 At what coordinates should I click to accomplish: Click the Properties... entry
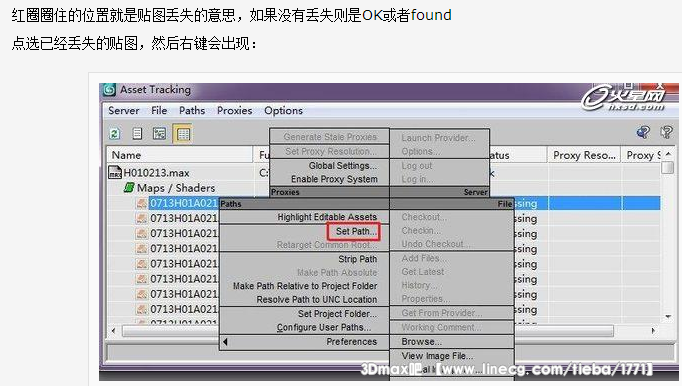pyautogui.click(x=425, y=299)
